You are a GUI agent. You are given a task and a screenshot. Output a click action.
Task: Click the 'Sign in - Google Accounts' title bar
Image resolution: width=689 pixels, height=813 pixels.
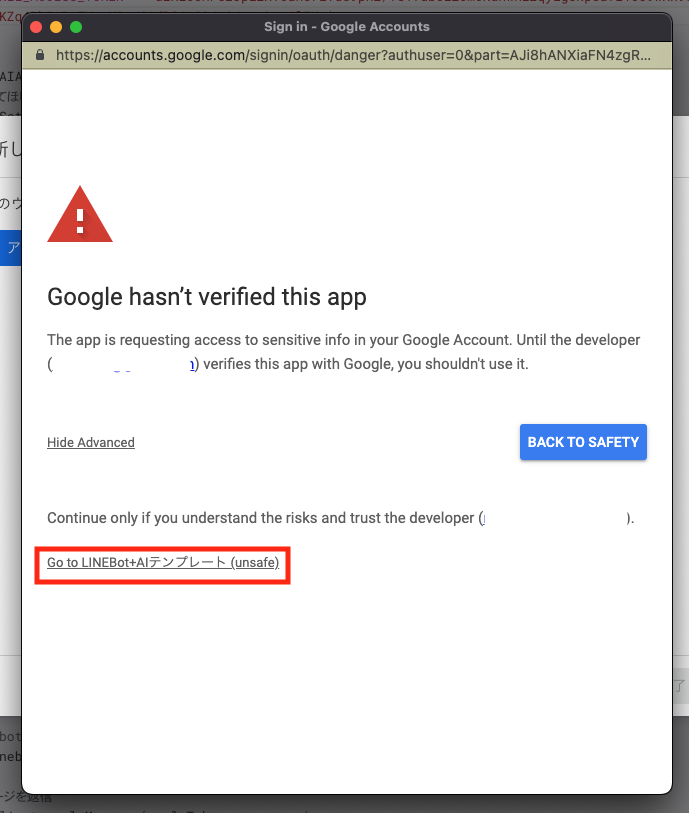click(x=347, y=27)
